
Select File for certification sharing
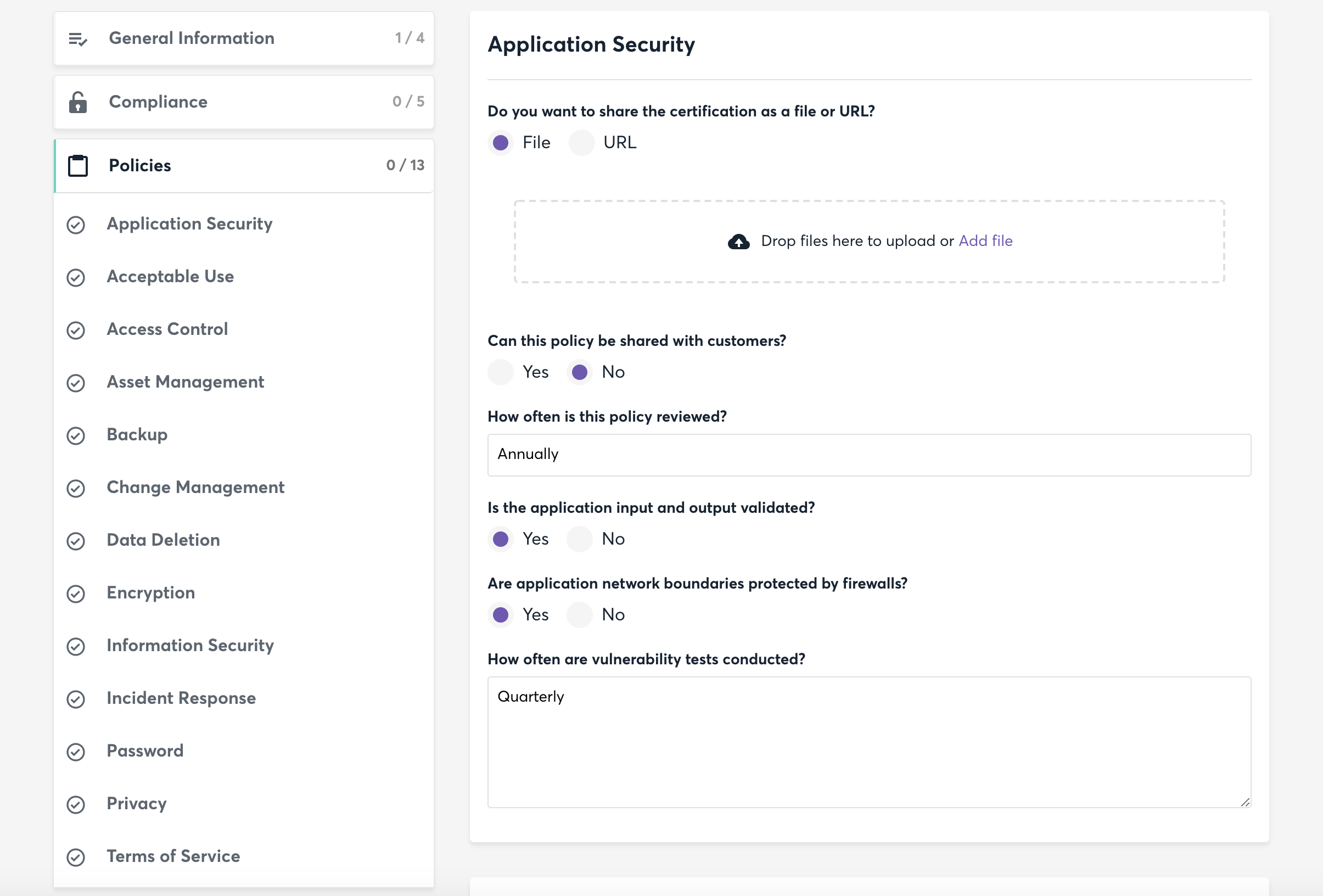501,142
